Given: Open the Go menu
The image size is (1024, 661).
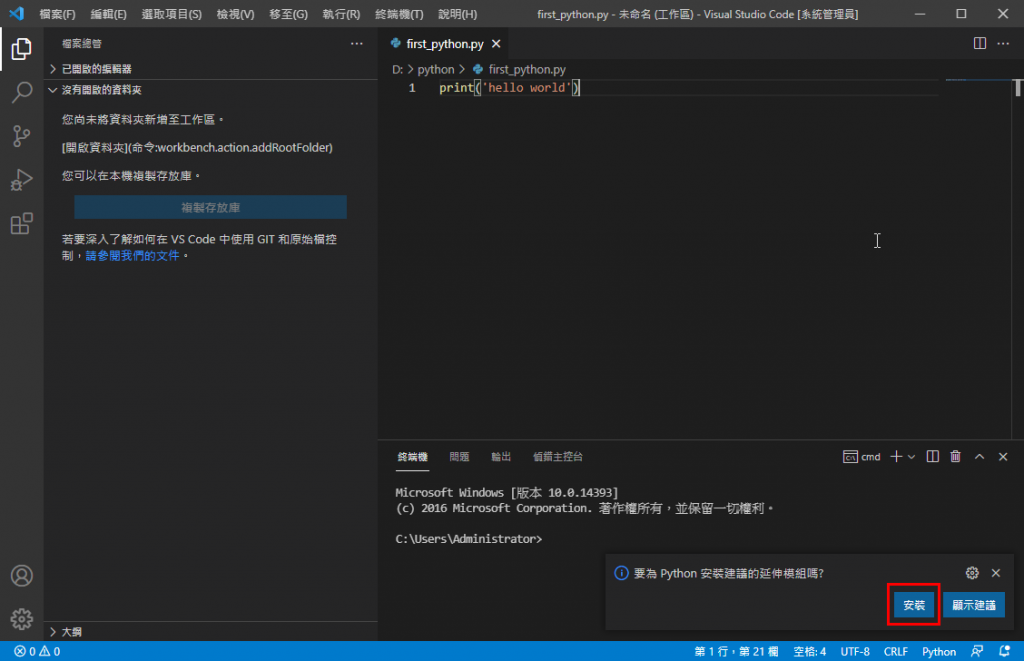Looking at the screenshot, I should click(288, 14).
